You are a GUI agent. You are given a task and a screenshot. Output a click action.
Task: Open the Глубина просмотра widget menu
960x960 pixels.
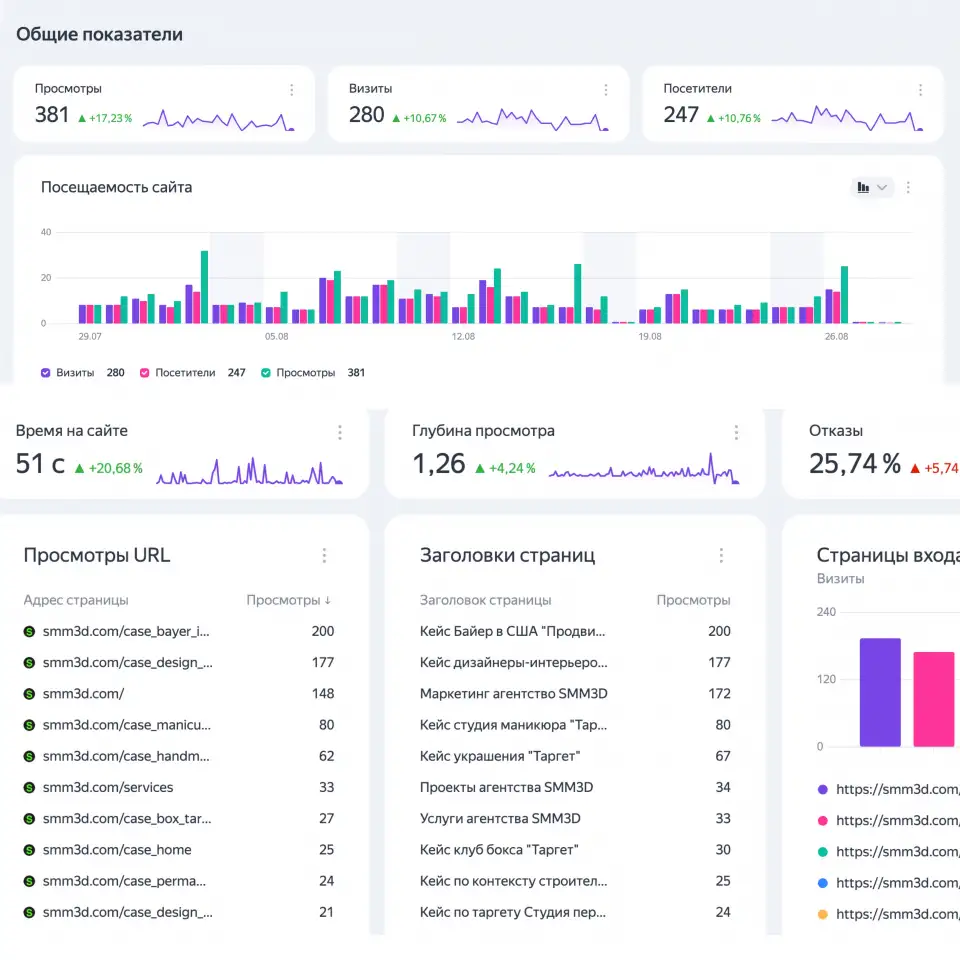click(x=736, y=433)
